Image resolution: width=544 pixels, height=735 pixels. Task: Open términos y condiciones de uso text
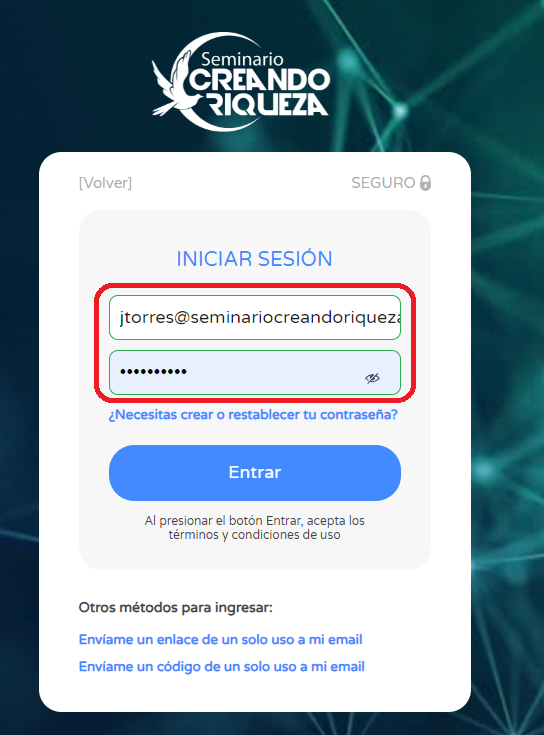pos(254,535)
